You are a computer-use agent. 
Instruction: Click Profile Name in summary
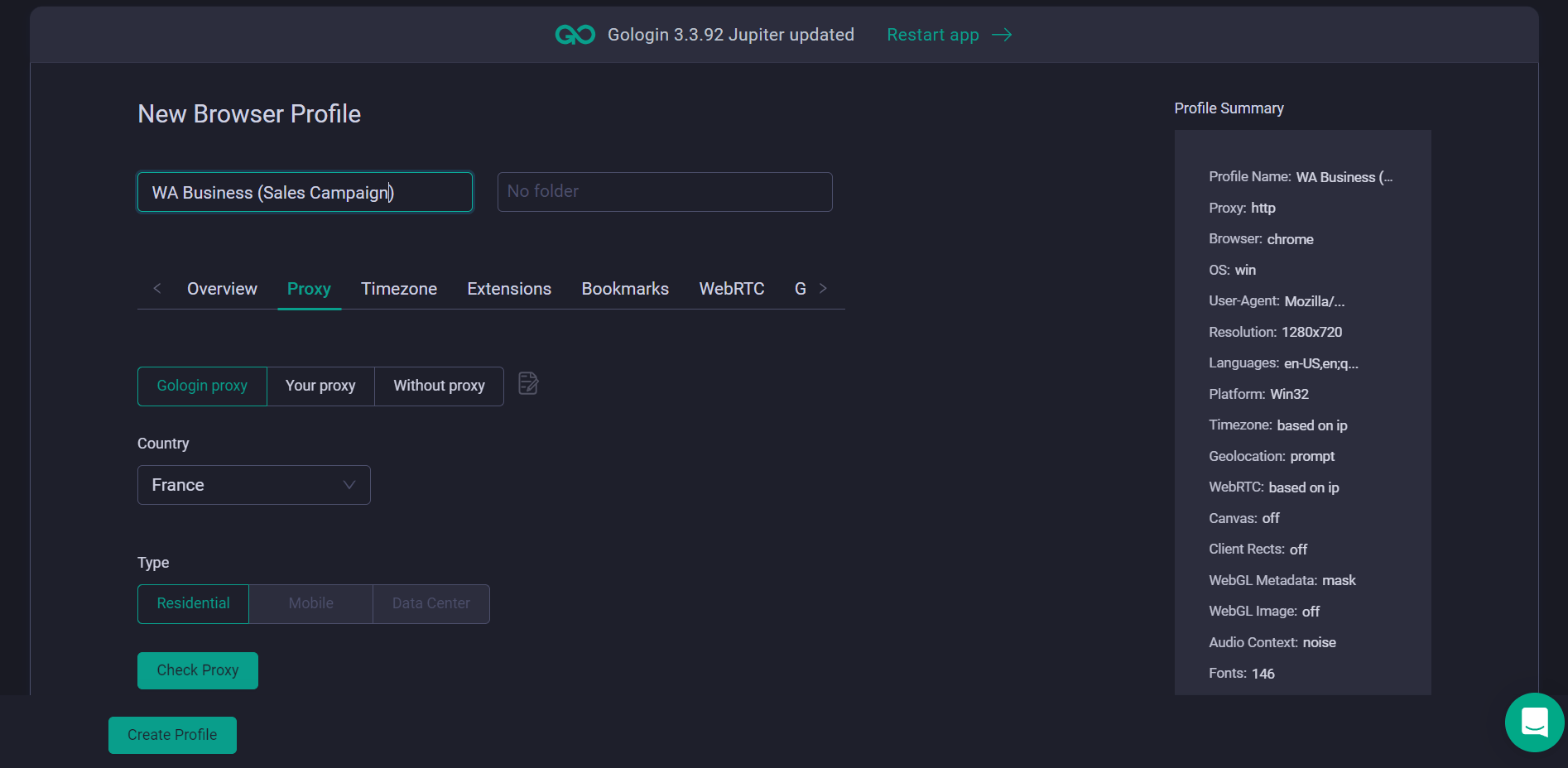(1301, 177)
